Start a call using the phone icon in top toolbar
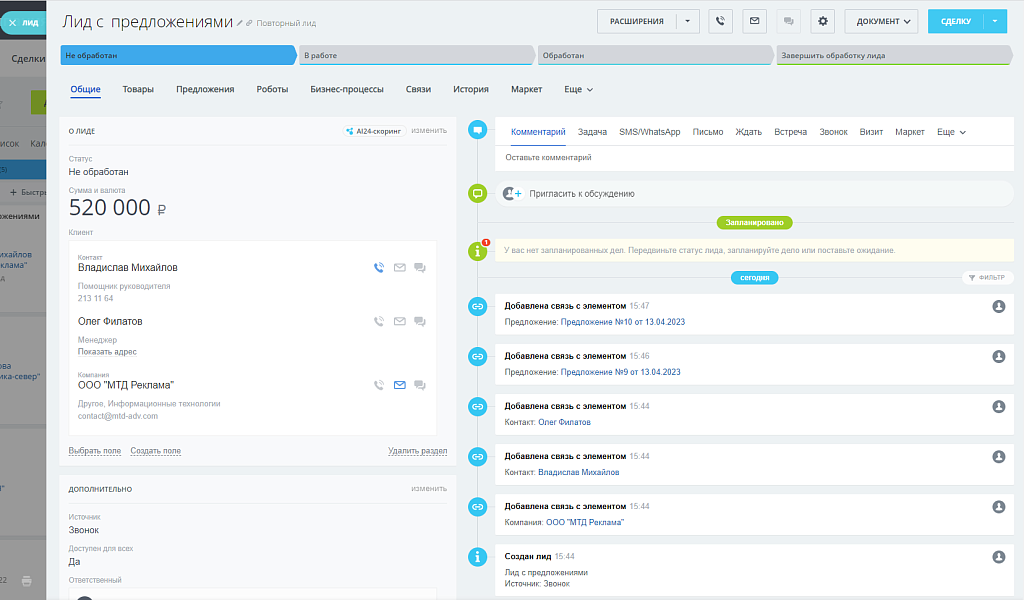This screenshot has height=600, width=1024. click(x=720, y=20)
